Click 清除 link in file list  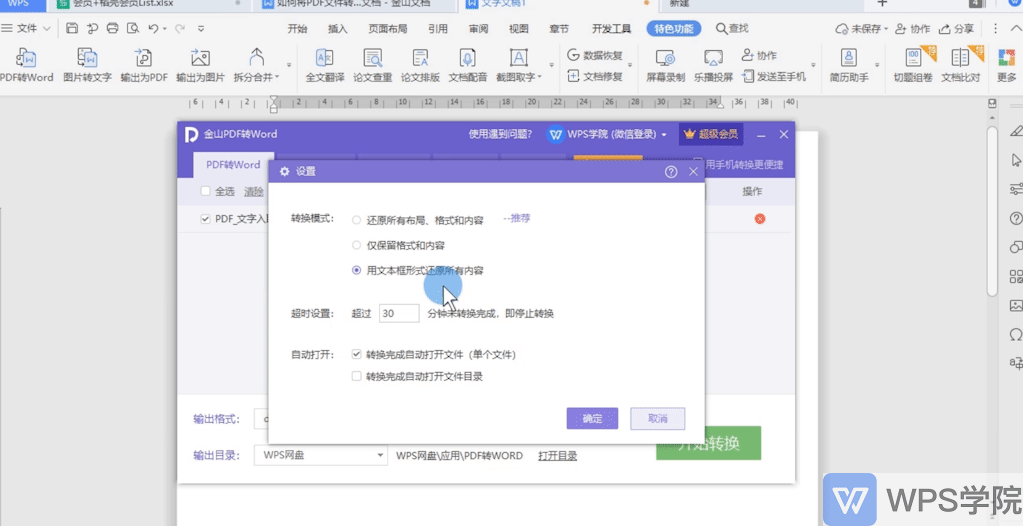[254, 191]
